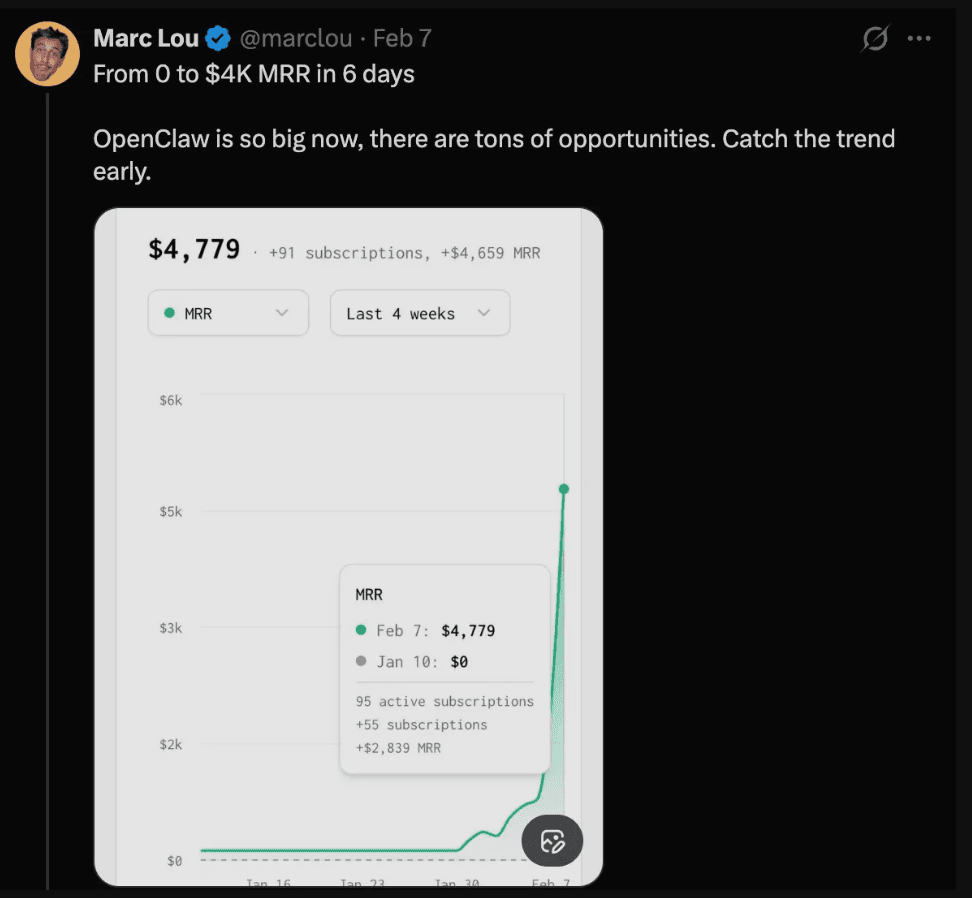This screenshot has height=898, width=972.
Task: Open the Feb 7 timestamp link
Action: (x=402, y=38)
